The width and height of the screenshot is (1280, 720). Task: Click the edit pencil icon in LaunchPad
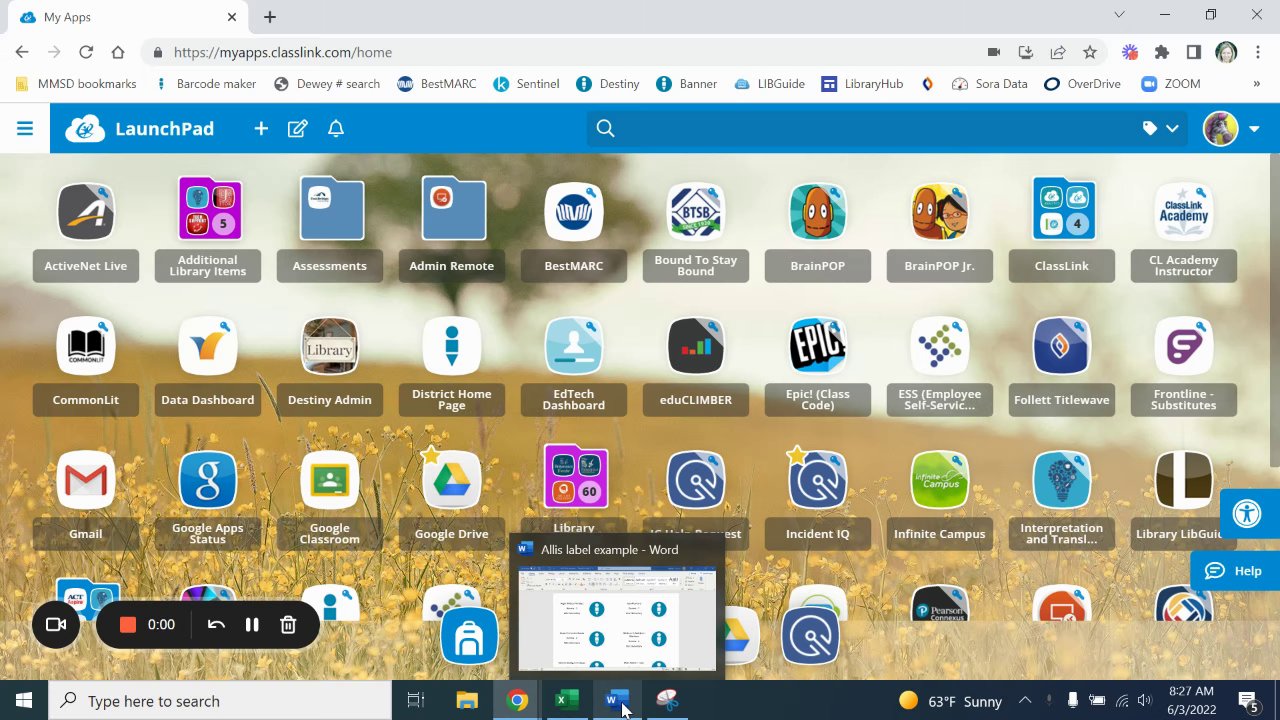[x=297, y=128]
